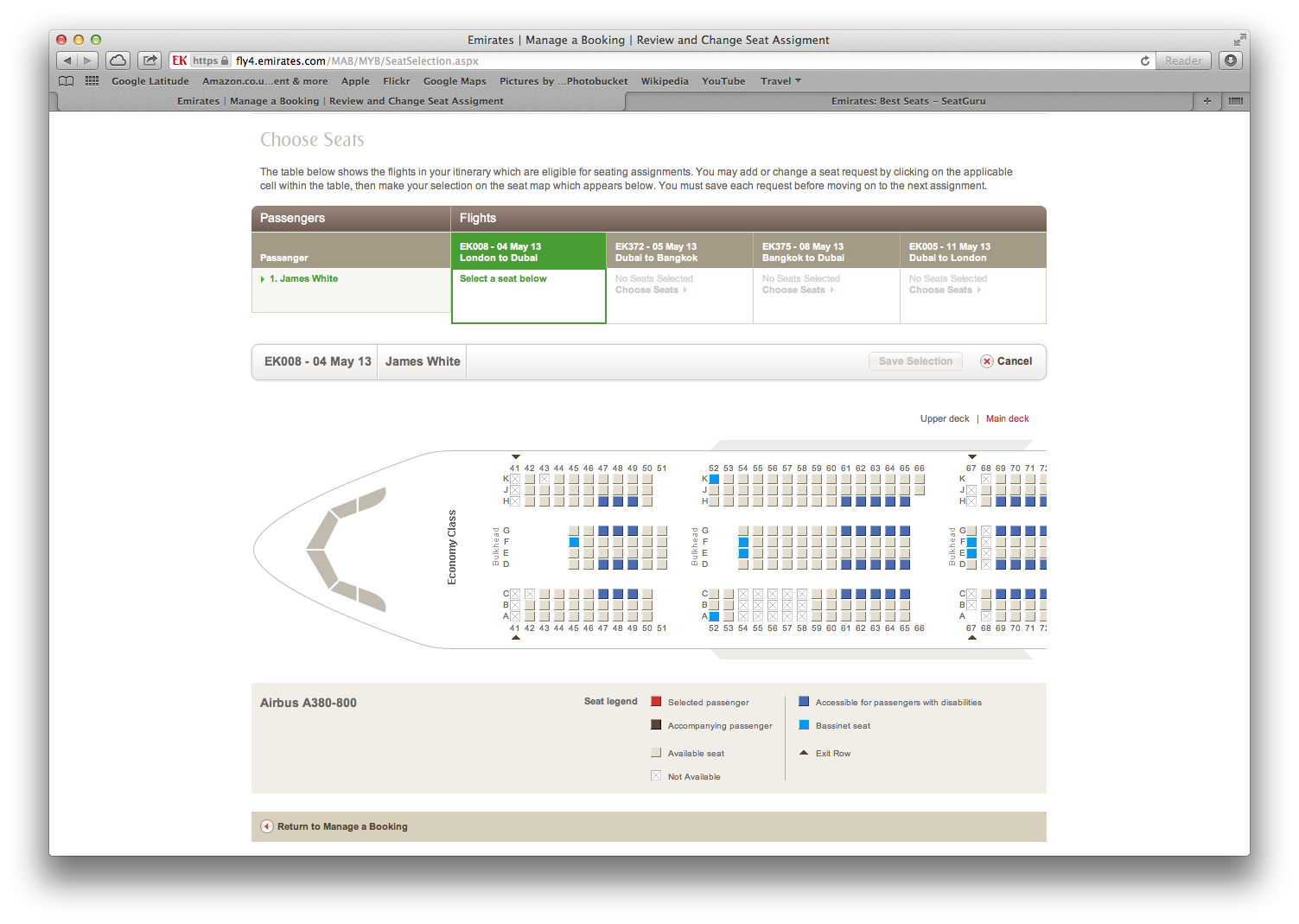Enter full screen via corner arrows icon
This screenshot has height=924, width=1299.
[x=1240, y=40]
